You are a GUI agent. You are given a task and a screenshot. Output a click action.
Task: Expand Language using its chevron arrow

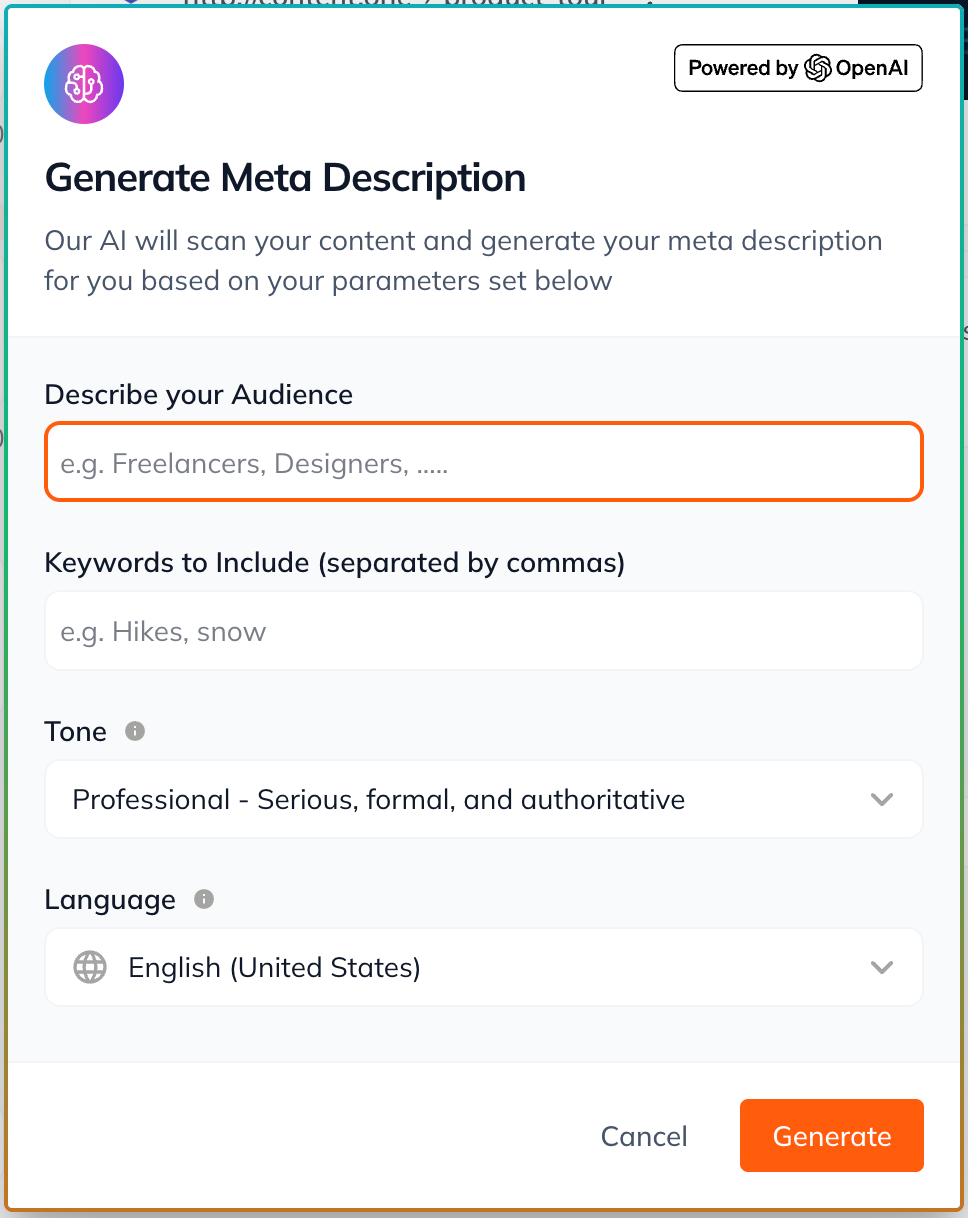tap(881, 967)
